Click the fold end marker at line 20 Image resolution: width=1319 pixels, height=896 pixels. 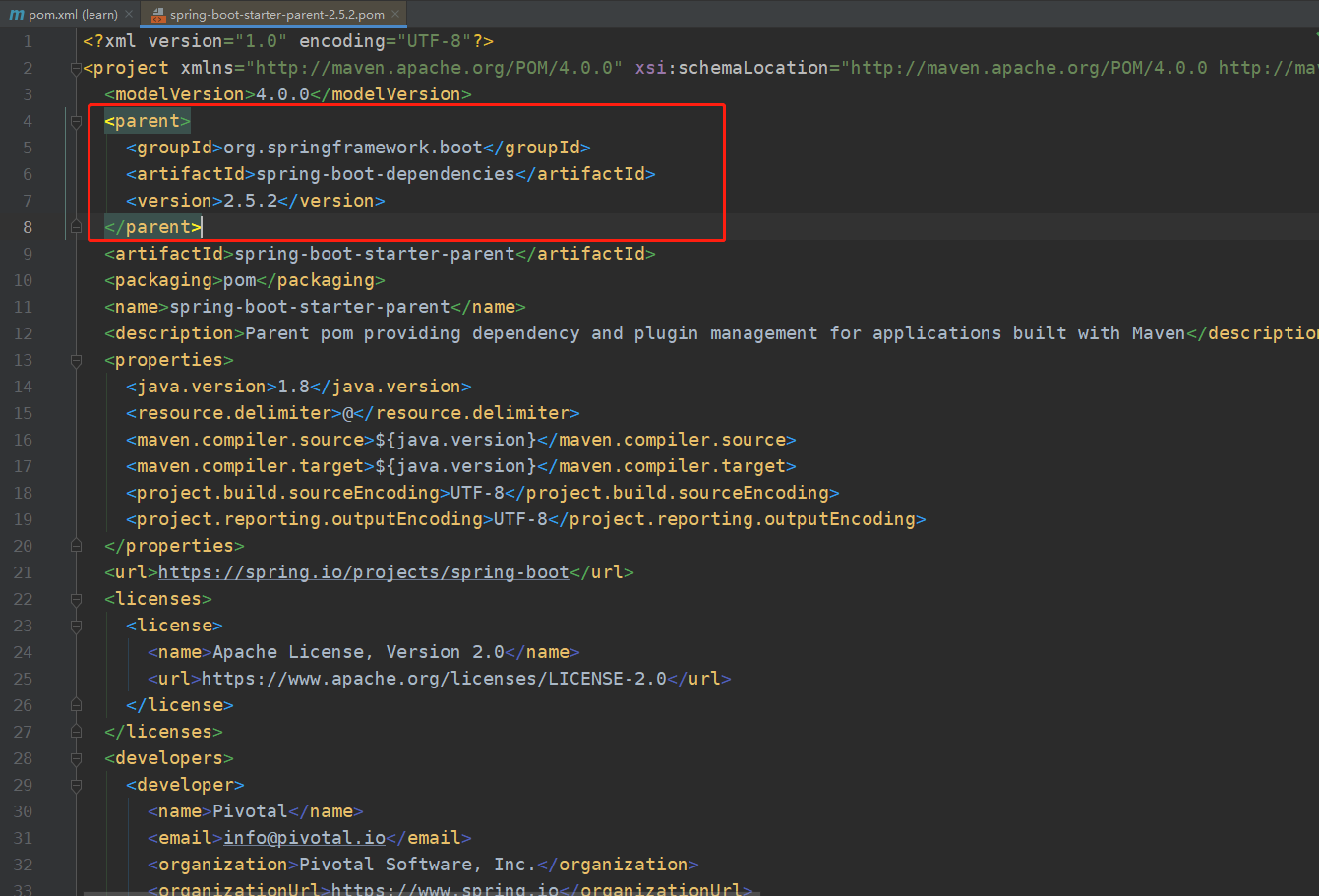pos(76,546)
